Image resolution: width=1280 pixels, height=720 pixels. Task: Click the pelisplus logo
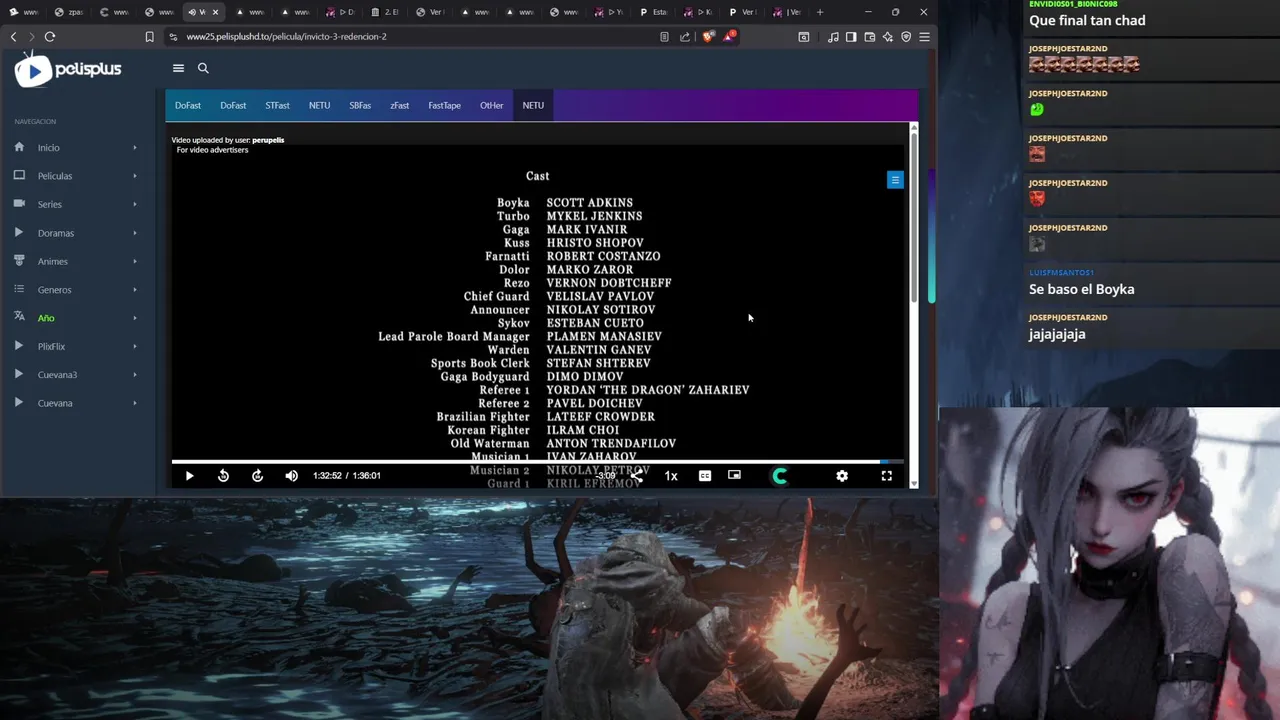[68, 69]
